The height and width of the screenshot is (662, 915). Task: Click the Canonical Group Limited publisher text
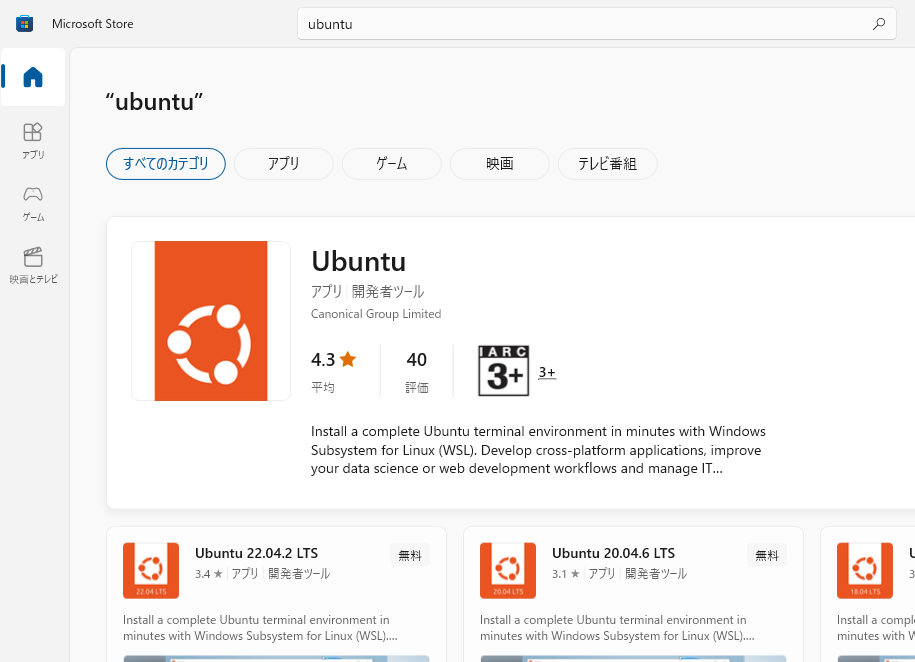click(x=376, y=314)
